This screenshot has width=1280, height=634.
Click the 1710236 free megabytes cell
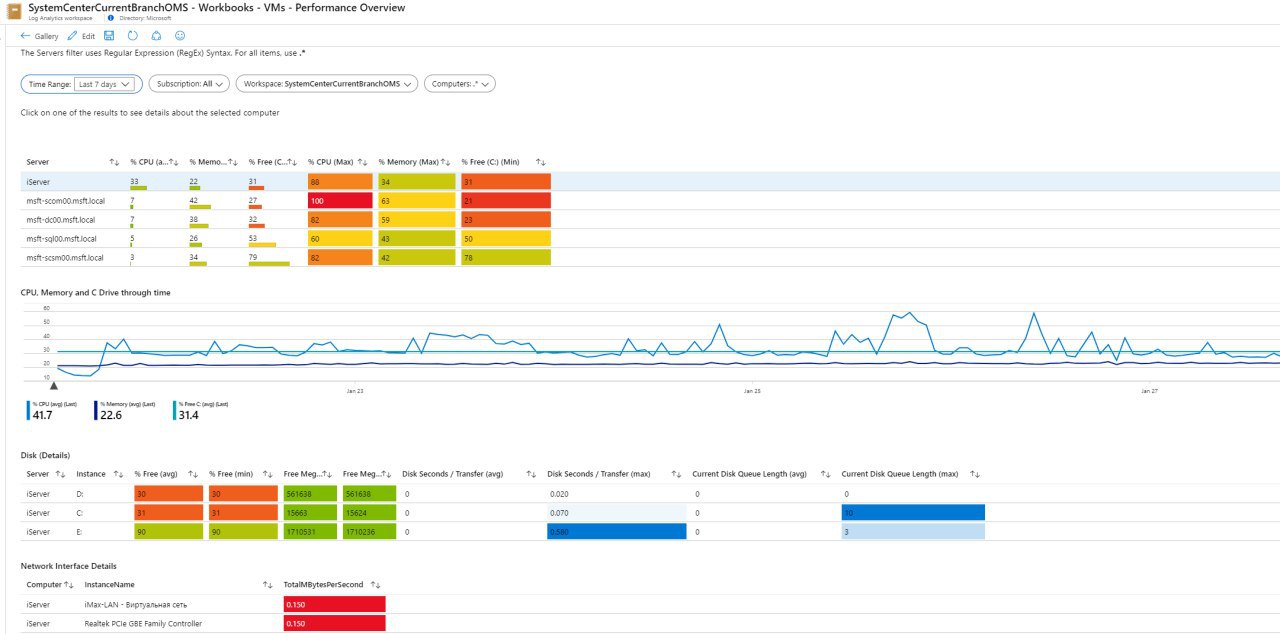click(369, 532)
